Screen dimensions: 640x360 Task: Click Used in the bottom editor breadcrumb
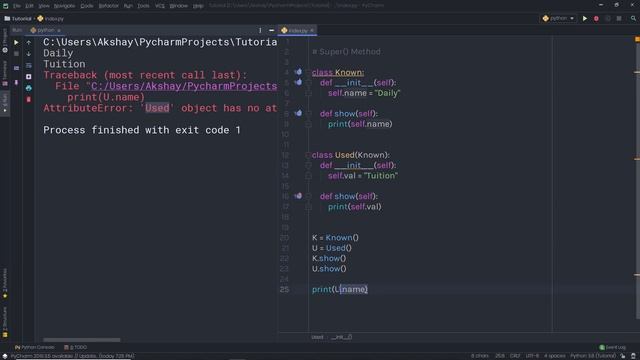pyautogui.click(x=317, y=337)
